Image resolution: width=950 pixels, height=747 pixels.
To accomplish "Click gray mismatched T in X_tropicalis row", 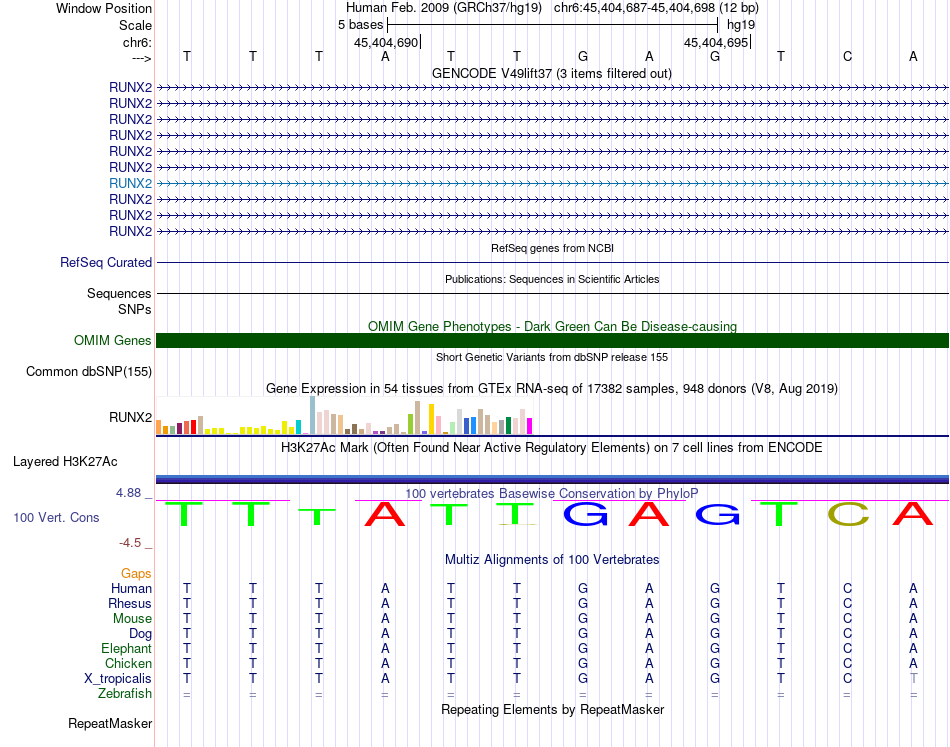I will [x=913, y=679].
